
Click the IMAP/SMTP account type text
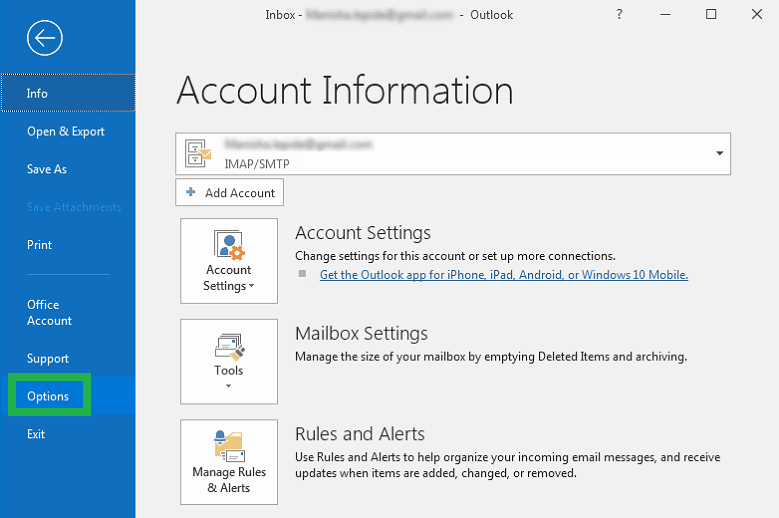(x=257, y=164)
